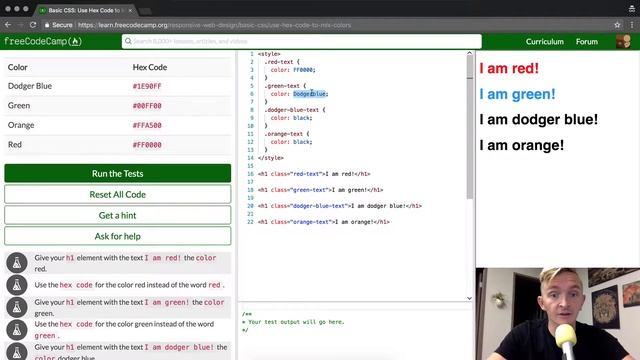Click flask icon beside 'hex code for red' test
The image size is (640, 360).
click(17, 285)
